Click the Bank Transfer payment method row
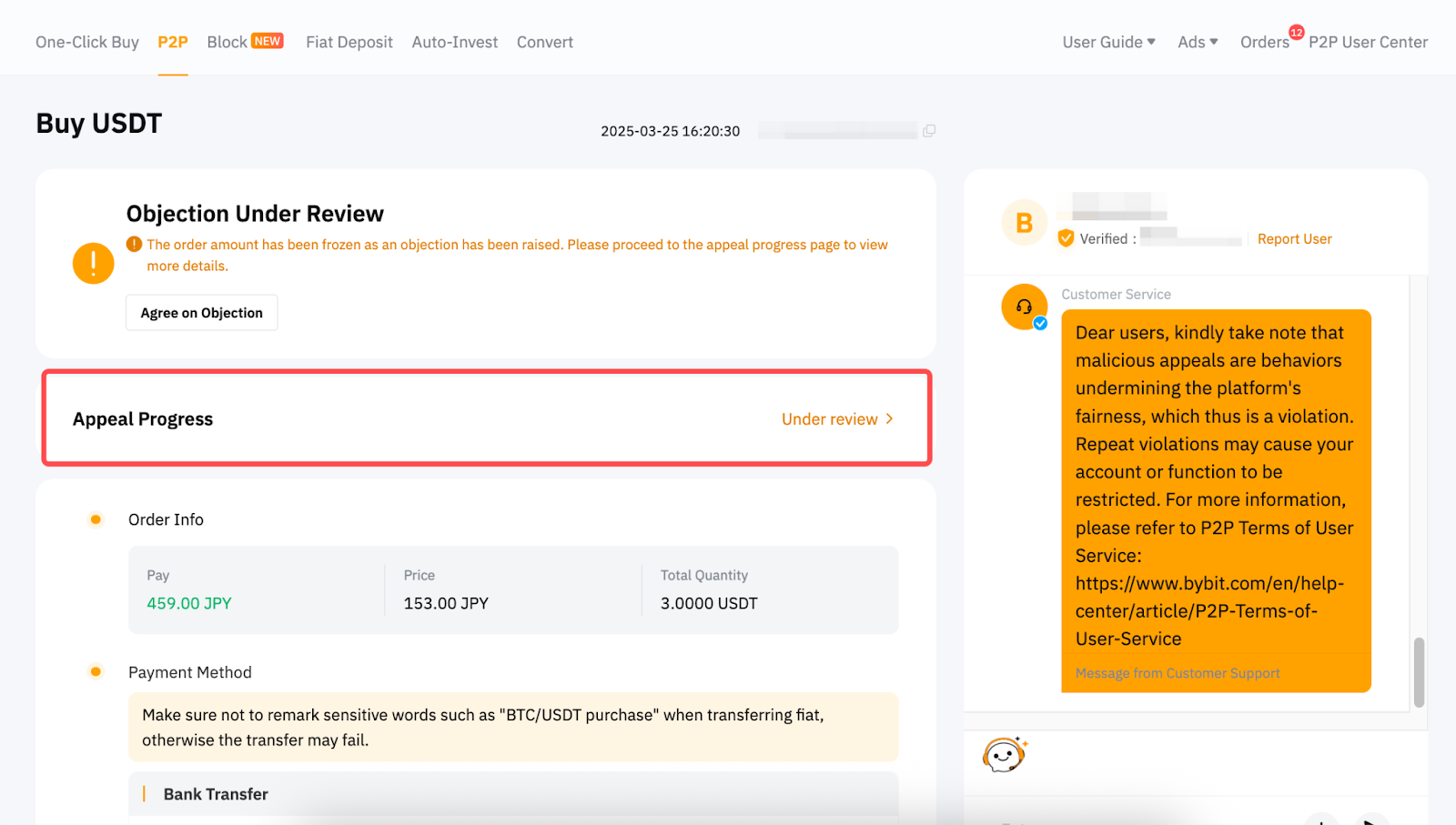This screenshot has width=1456, height=825. click(216, 794)
